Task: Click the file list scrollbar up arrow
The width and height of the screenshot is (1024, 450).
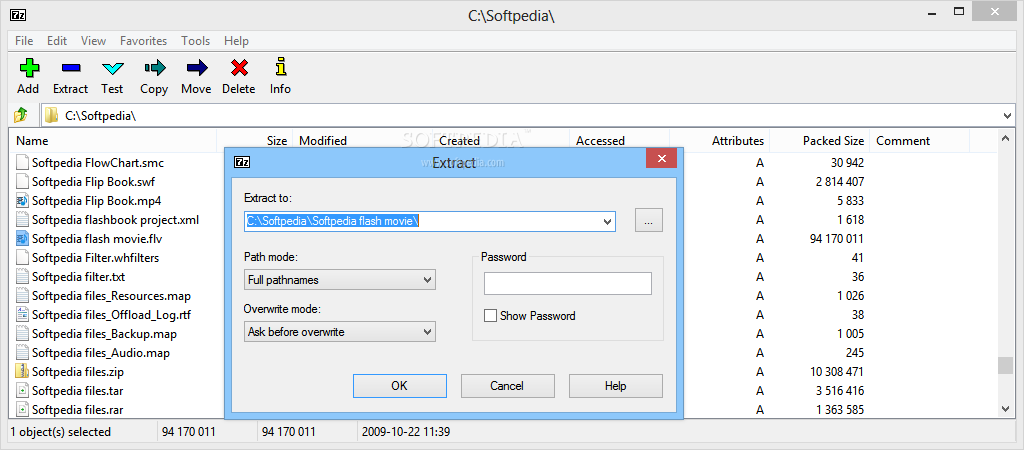Action: pyautogui.click(x=1006, y=138)
